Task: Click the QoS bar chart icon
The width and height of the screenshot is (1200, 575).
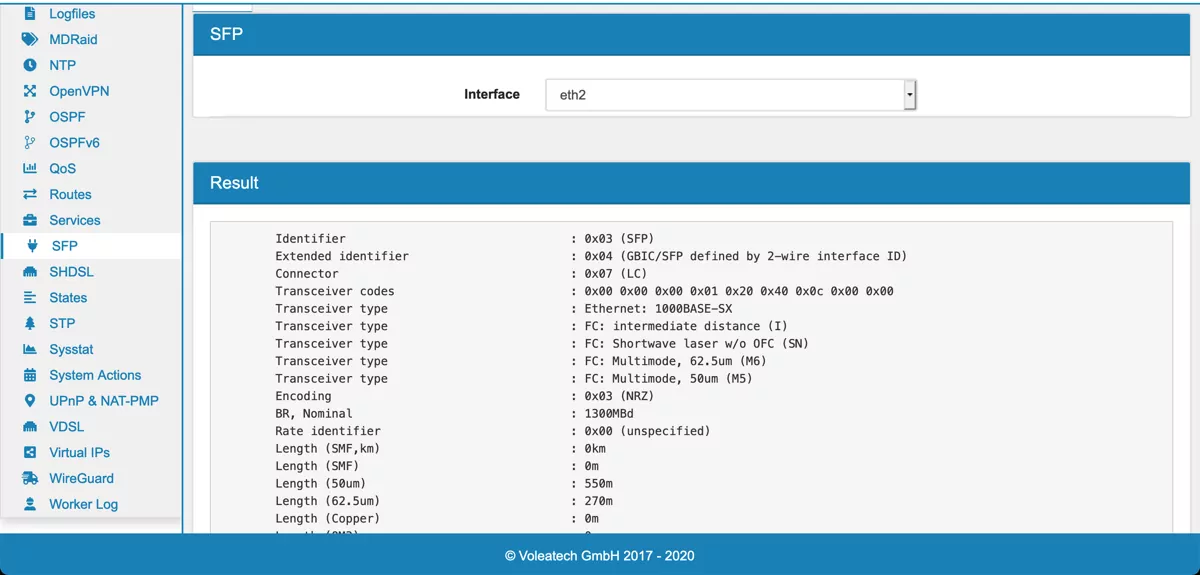Action: pyautogui.click(x=30, y=169)
